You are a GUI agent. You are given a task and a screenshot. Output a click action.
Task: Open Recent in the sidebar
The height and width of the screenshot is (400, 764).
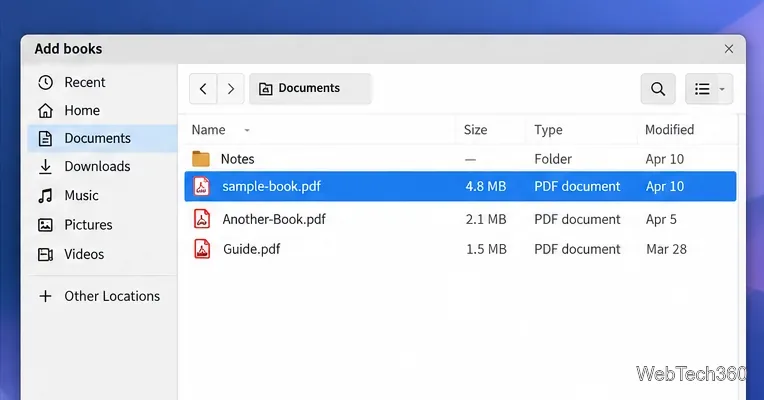(x=103, y=82)
